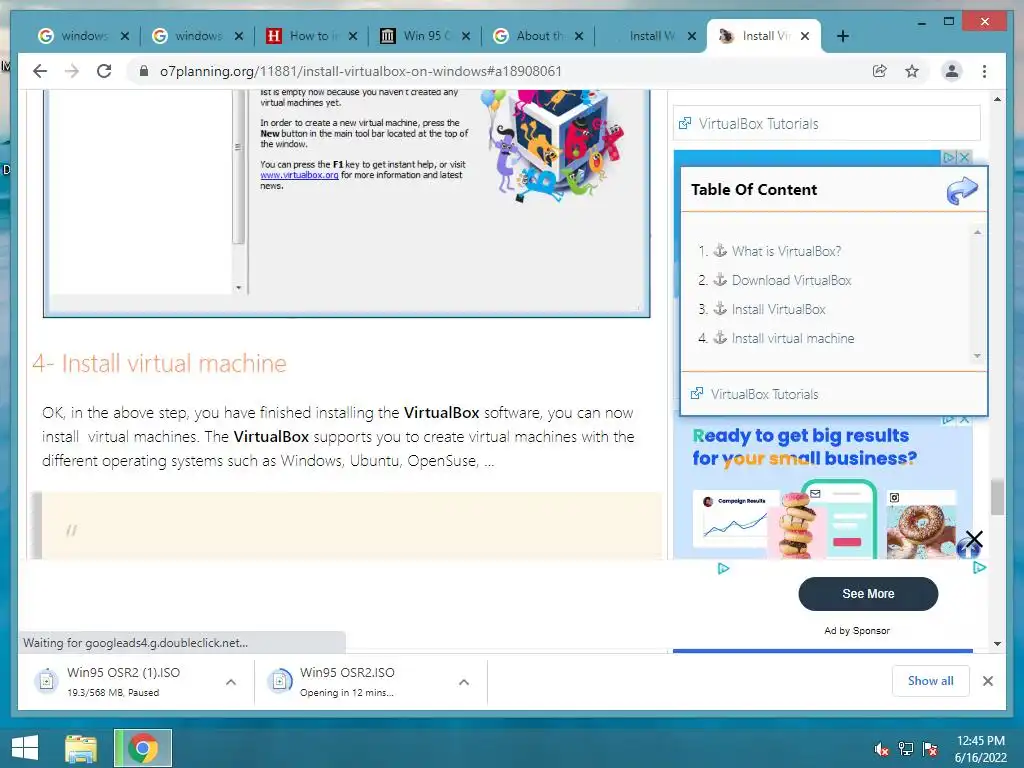Click the muted volume tray icon
This screenshot has height=768, width=1024.
pos(882,749)
